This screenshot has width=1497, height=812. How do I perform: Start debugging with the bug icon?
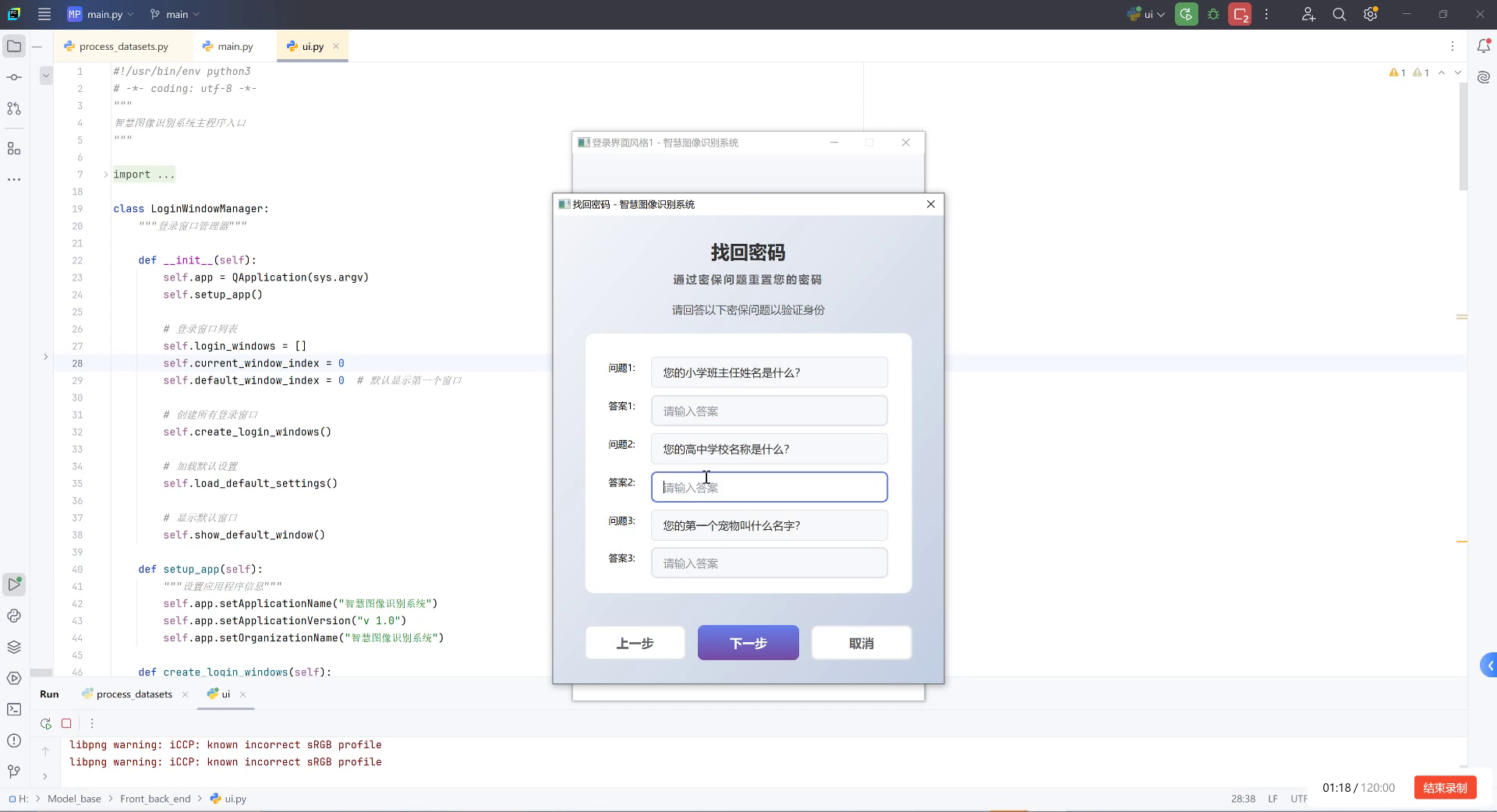(1213, 14)
